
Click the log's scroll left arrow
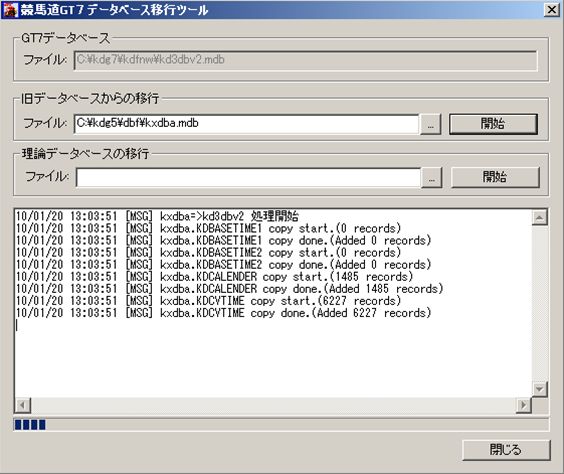[x=23, y=405]
